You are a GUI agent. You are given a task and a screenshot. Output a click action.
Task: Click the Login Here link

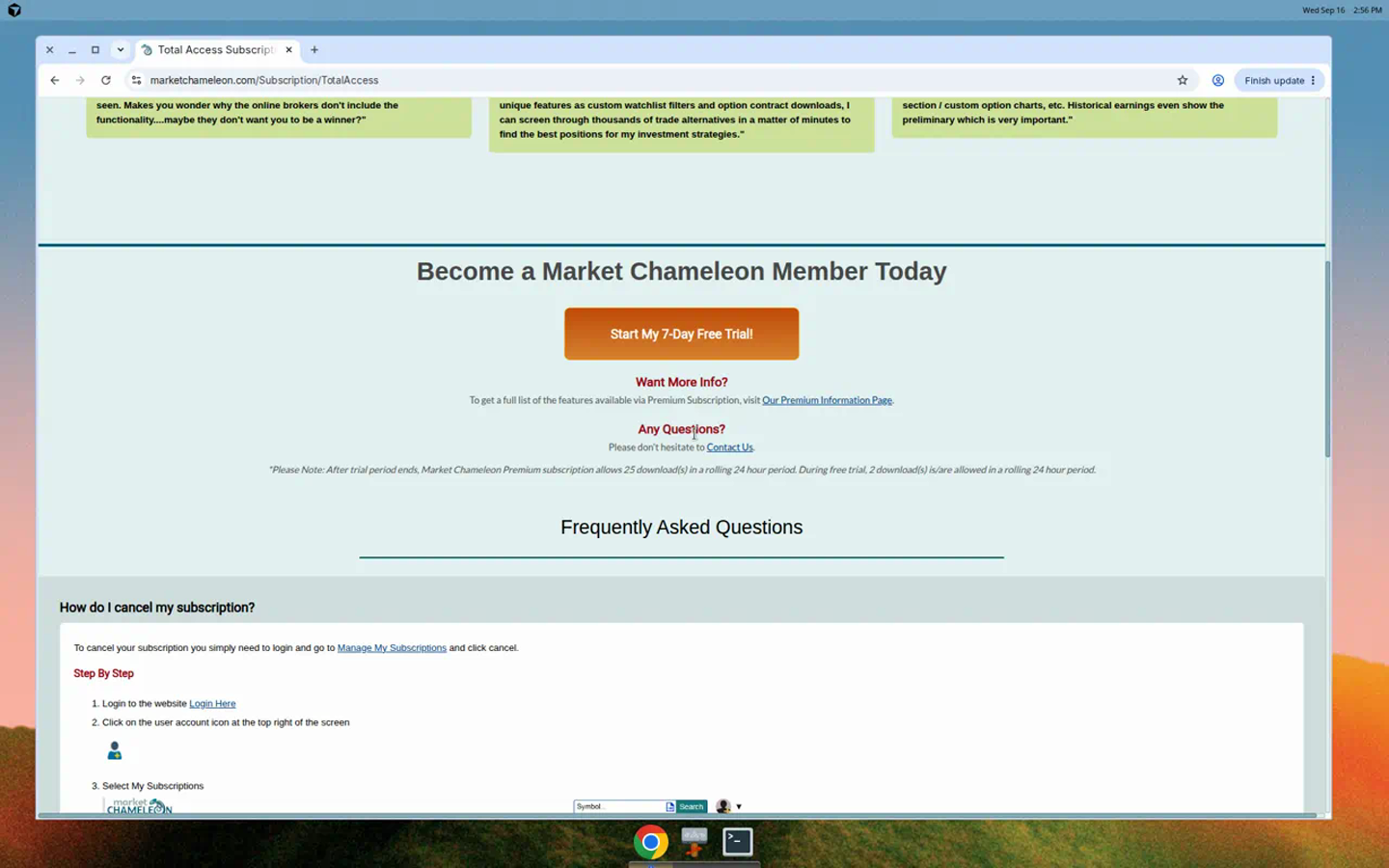click(x=212, y=704)
